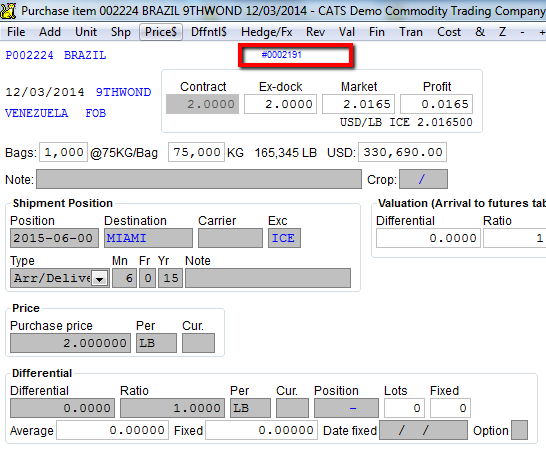Image resolution: width=546 pixels, height=450 pixels.
Task: Open the Unit menu
Action: click(x=86, y=32)
